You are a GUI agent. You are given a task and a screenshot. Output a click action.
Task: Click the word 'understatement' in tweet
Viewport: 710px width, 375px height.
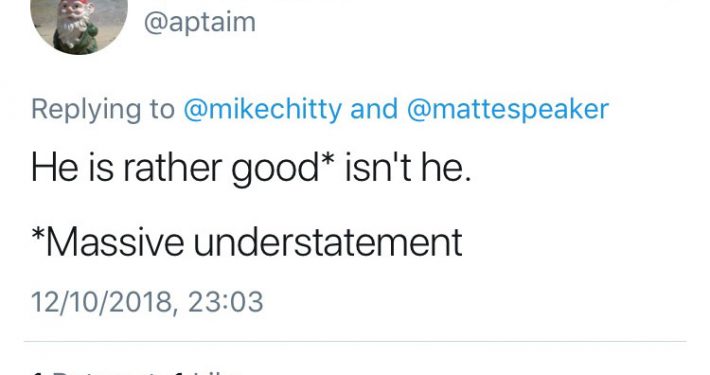tap(328, 242)
